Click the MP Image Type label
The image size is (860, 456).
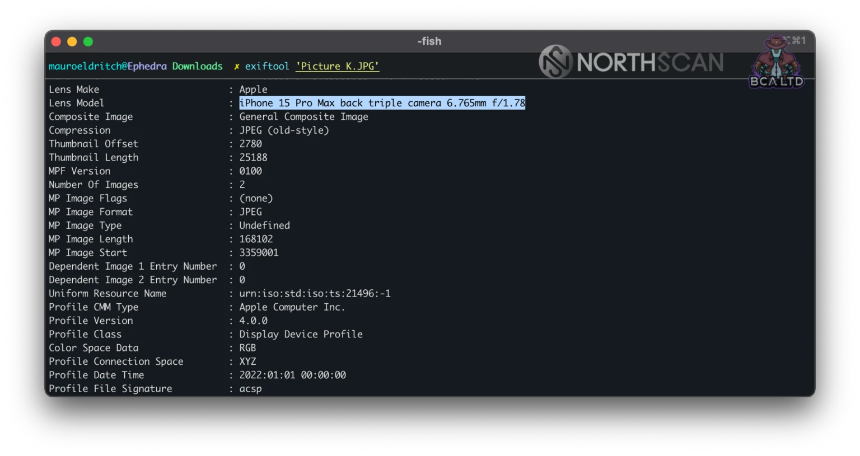tap(85, 226)
